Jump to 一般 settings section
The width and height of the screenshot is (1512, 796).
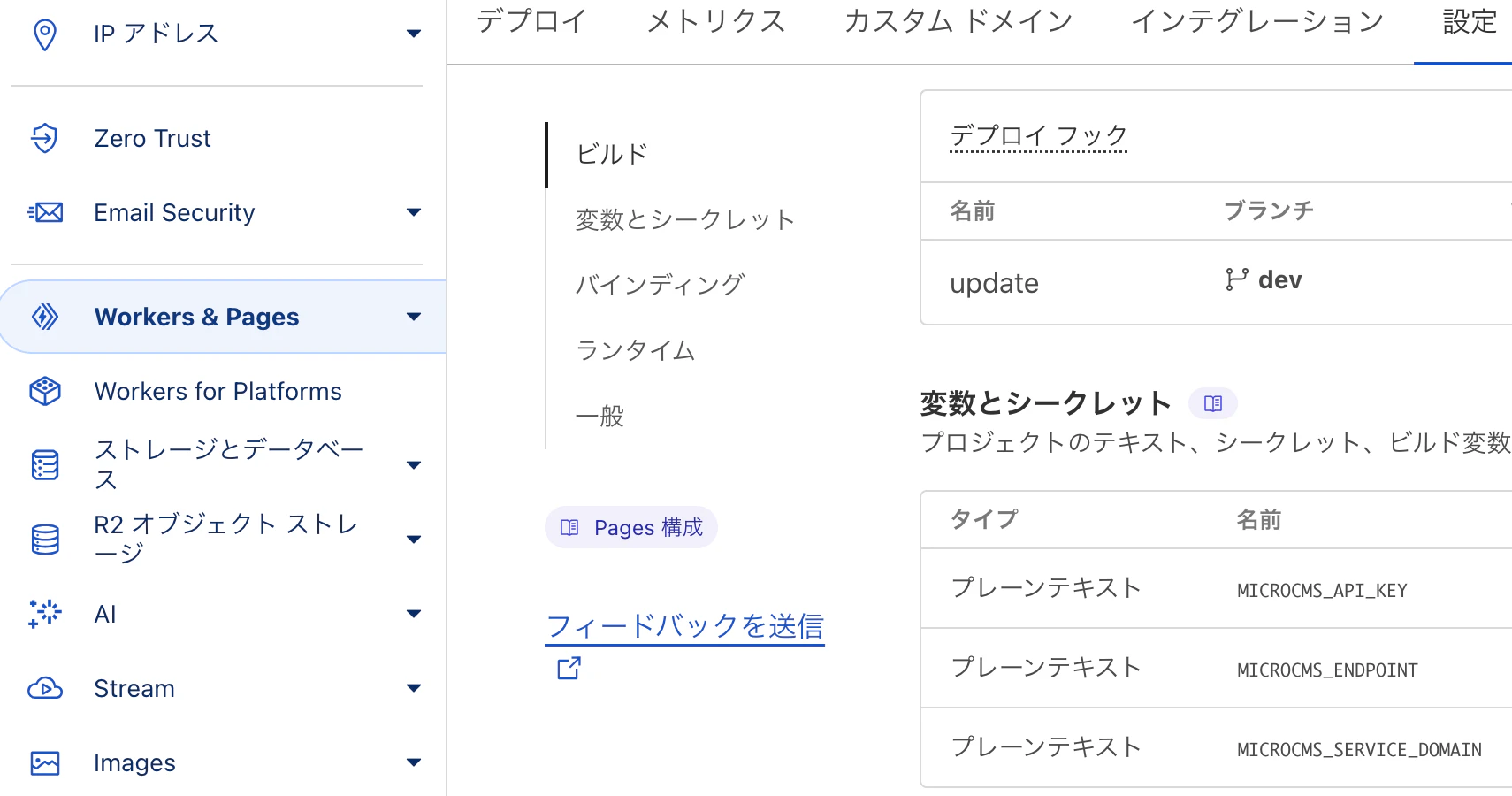coord(600,416)
